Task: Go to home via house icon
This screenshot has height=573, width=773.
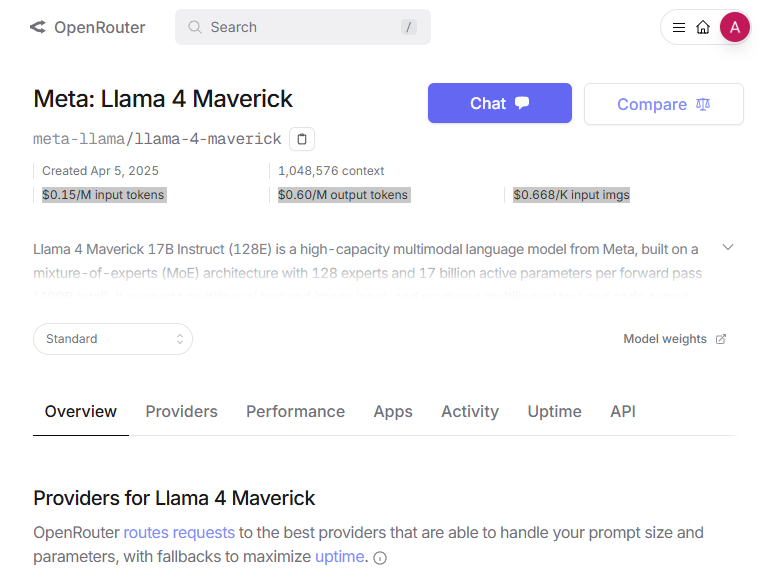Action: (x=703, y=28)
